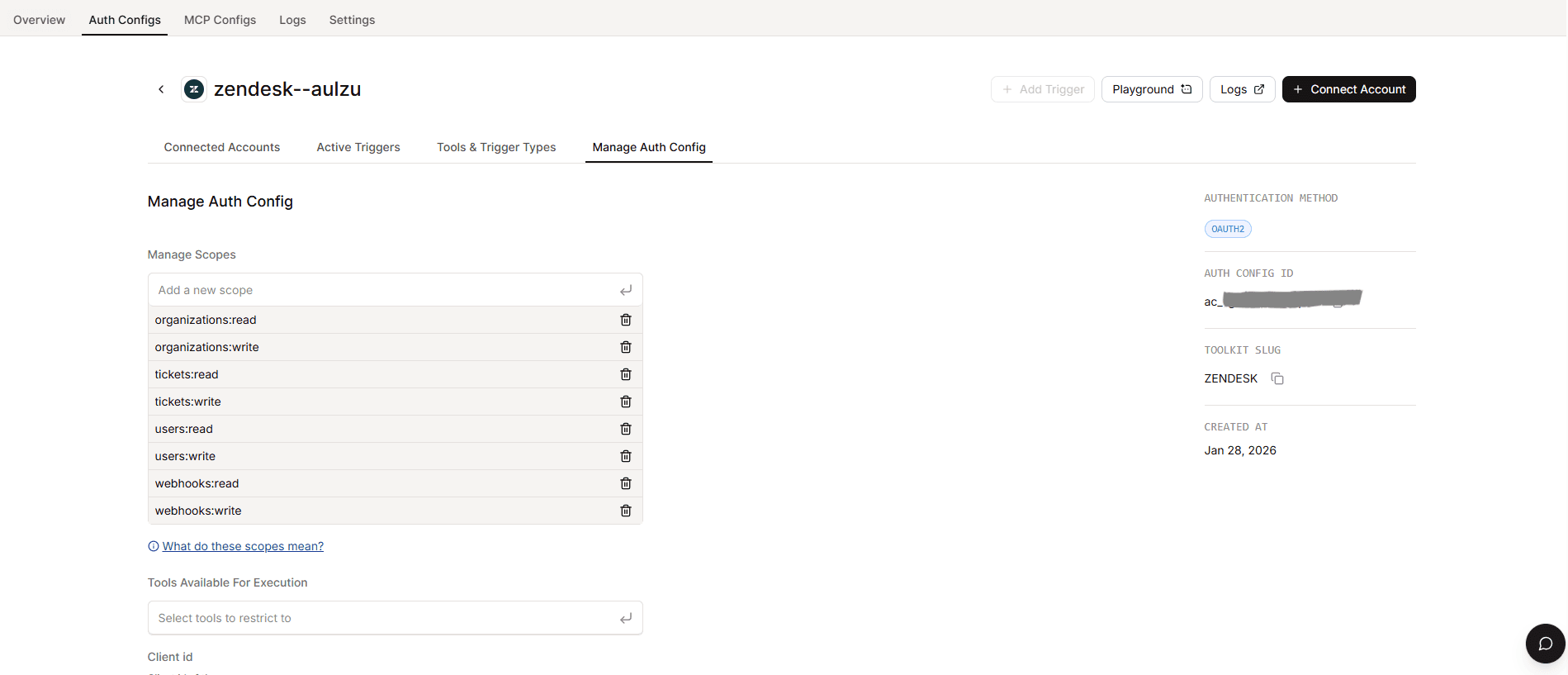Go back using the left chevron
The image size is (1568, 675).
tap(161, 89)
